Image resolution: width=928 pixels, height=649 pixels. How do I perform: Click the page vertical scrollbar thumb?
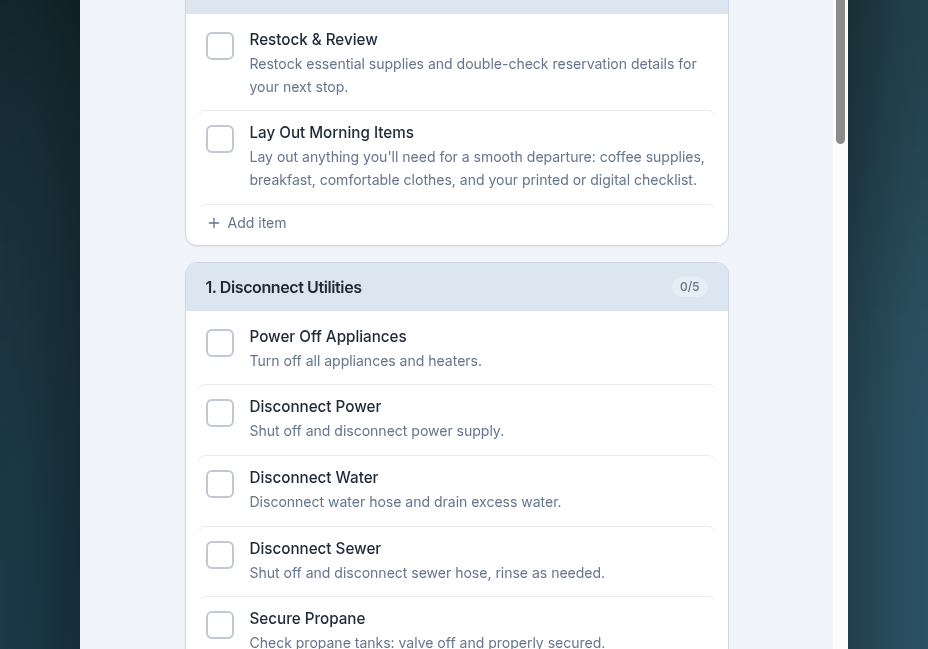point(840,70)
